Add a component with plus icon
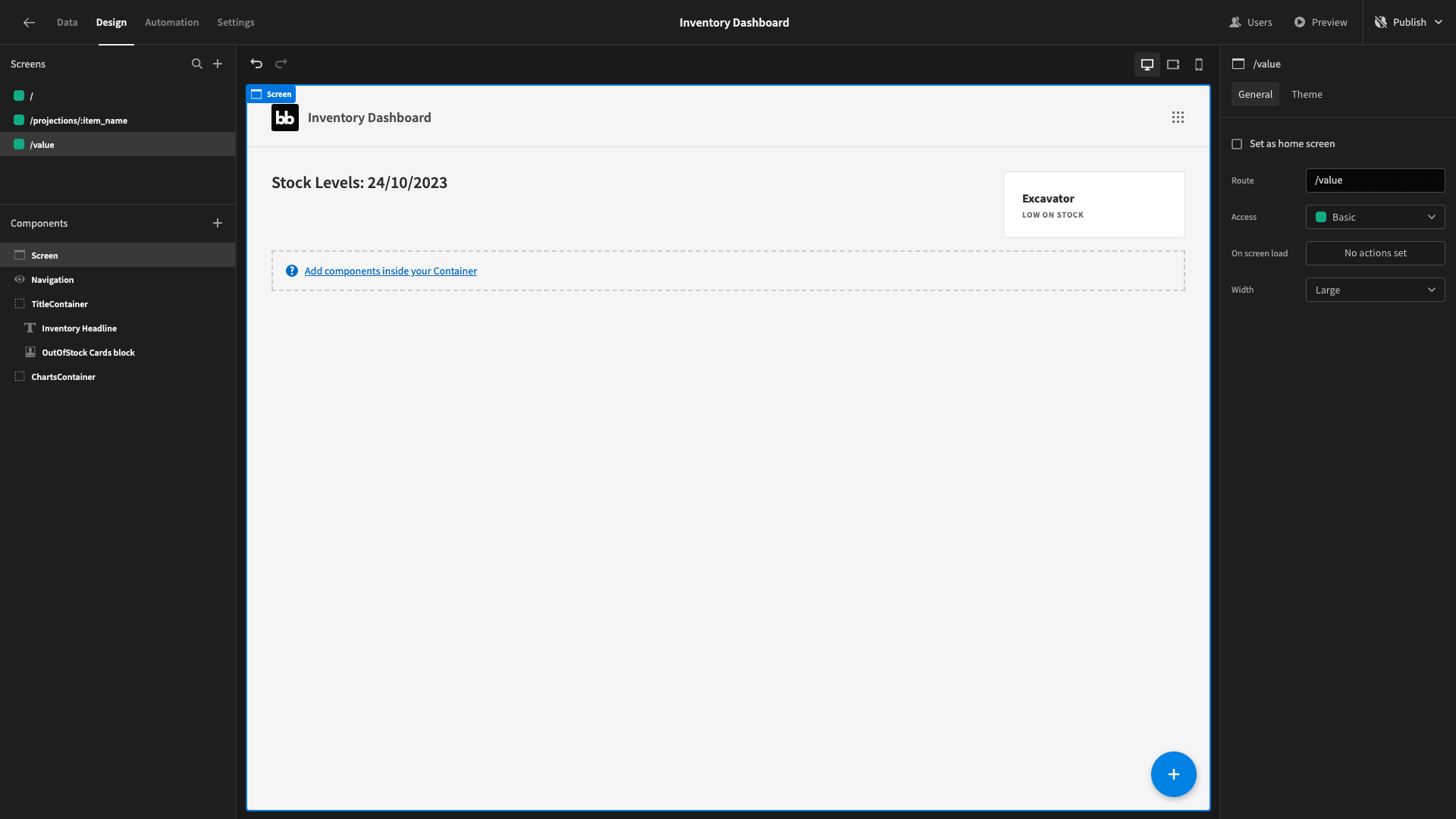Screen dimensions: 1456x819 [x=218, y=223]
